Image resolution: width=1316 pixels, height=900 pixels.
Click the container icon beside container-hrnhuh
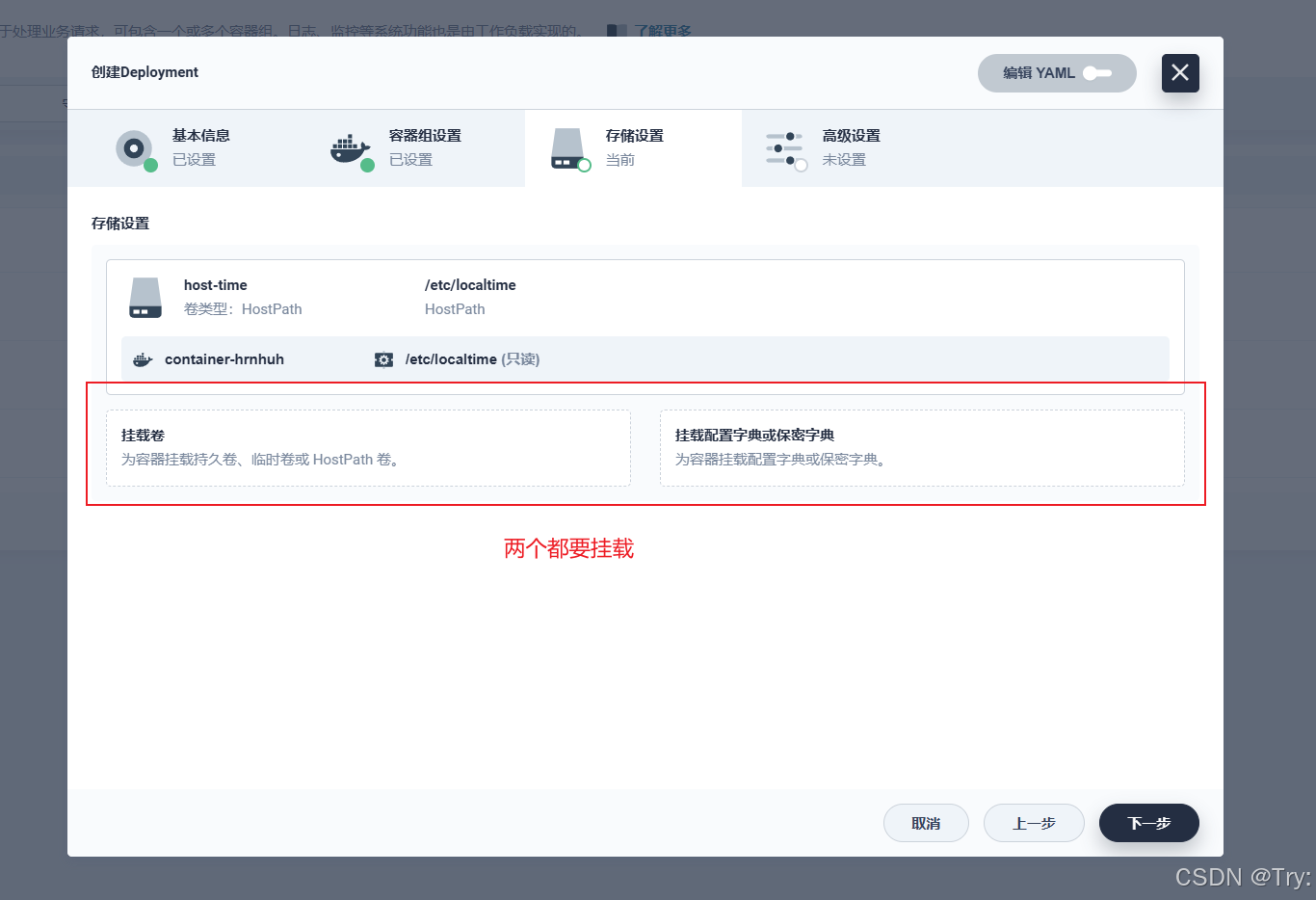(142, 358)
